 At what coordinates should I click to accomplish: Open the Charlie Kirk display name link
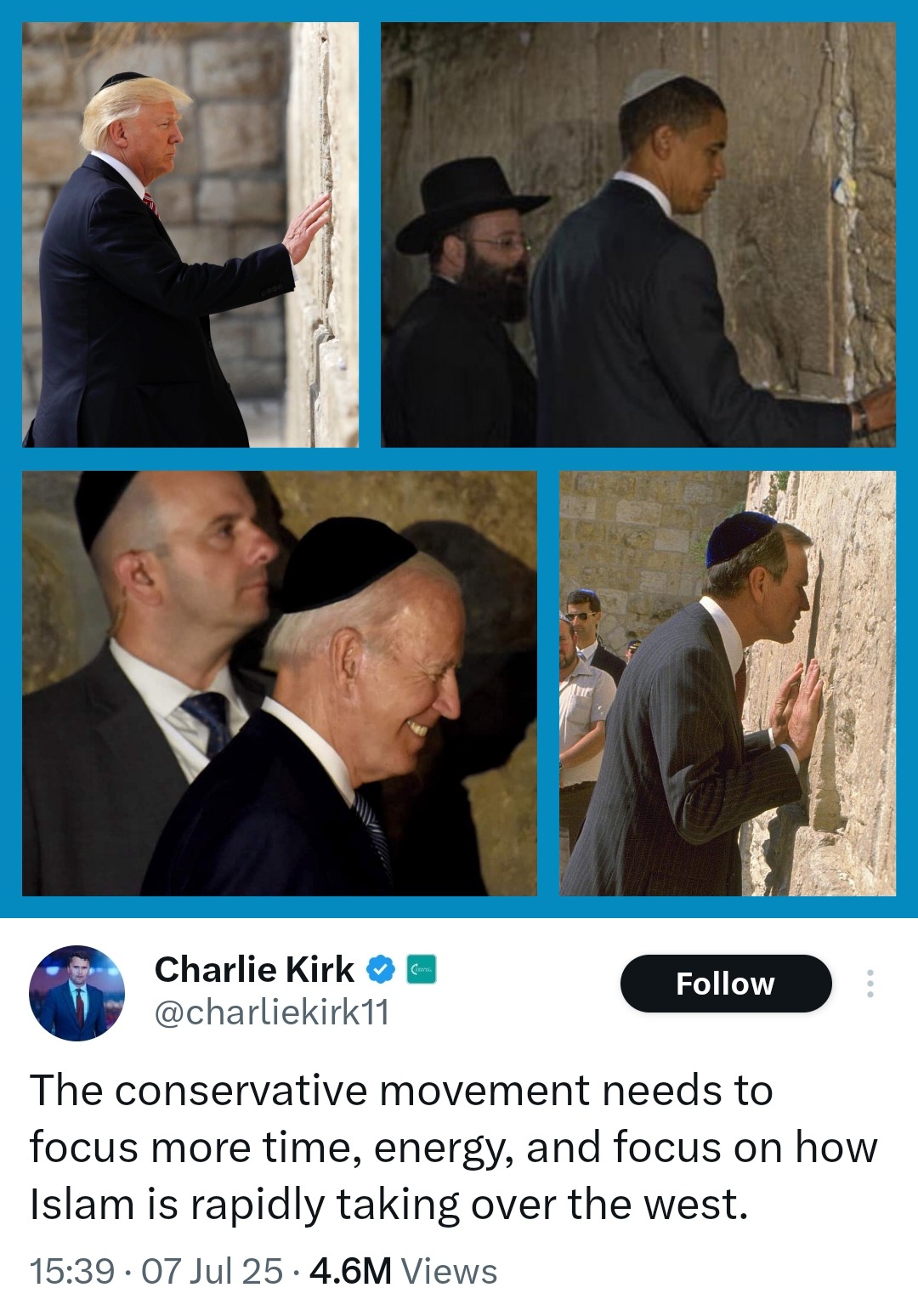click(254, 969)
